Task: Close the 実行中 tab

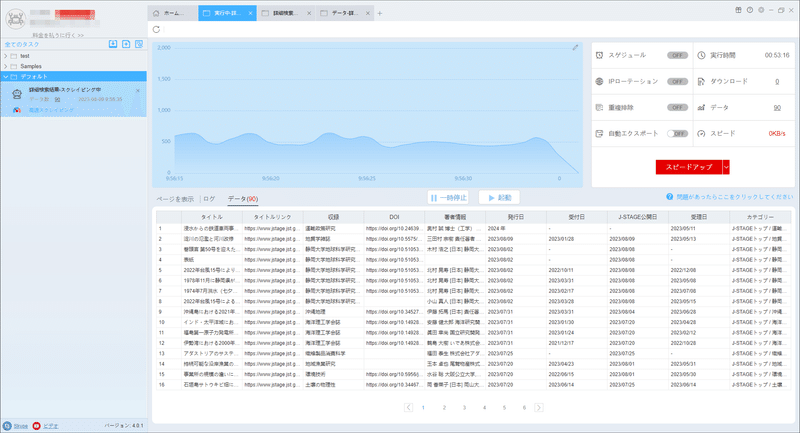Action: tap(251, 13)
